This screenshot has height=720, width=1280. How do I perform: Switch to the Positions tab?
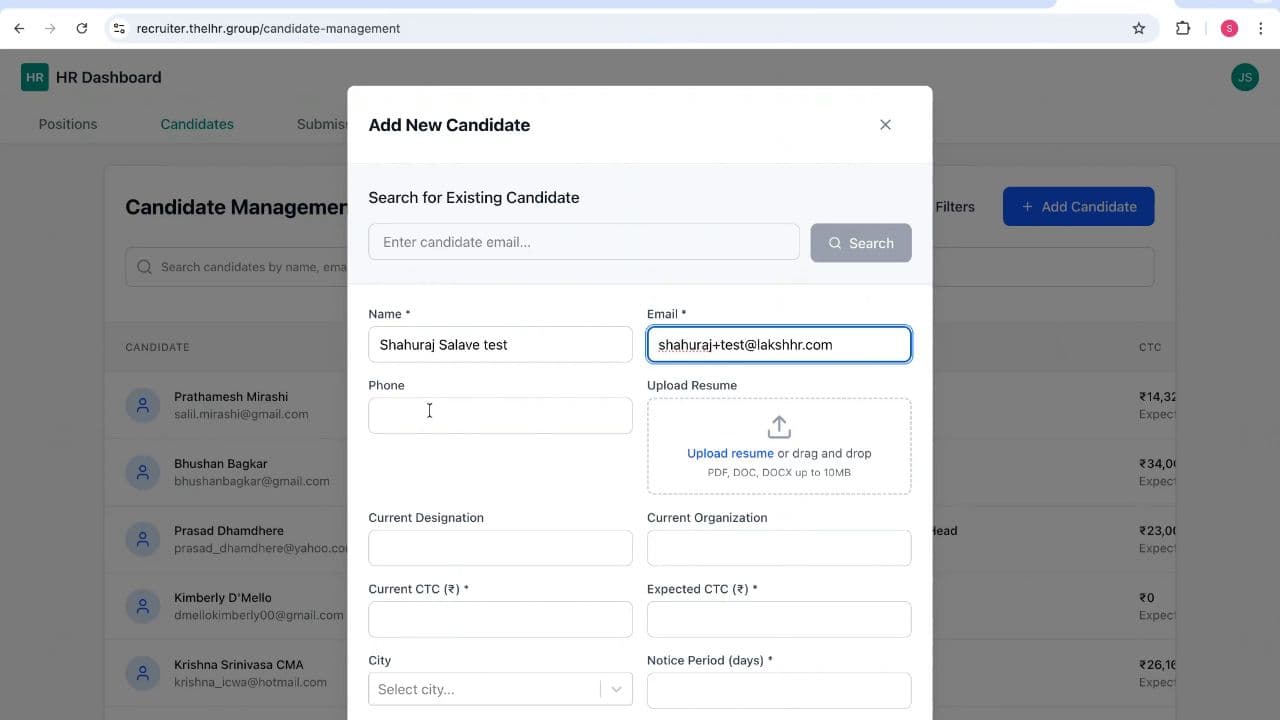67,124
